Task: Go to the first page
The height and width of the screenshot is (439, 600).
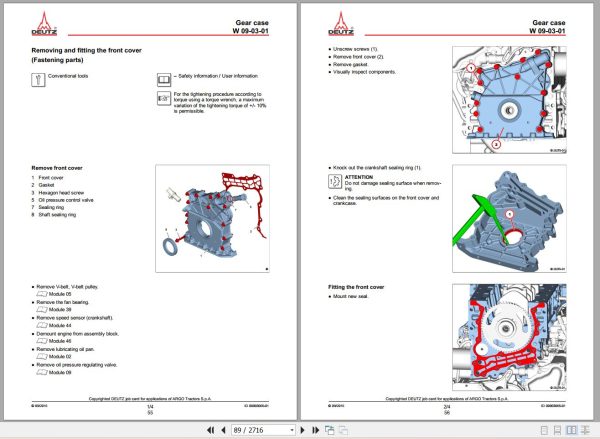Action: tap(210, 430)
